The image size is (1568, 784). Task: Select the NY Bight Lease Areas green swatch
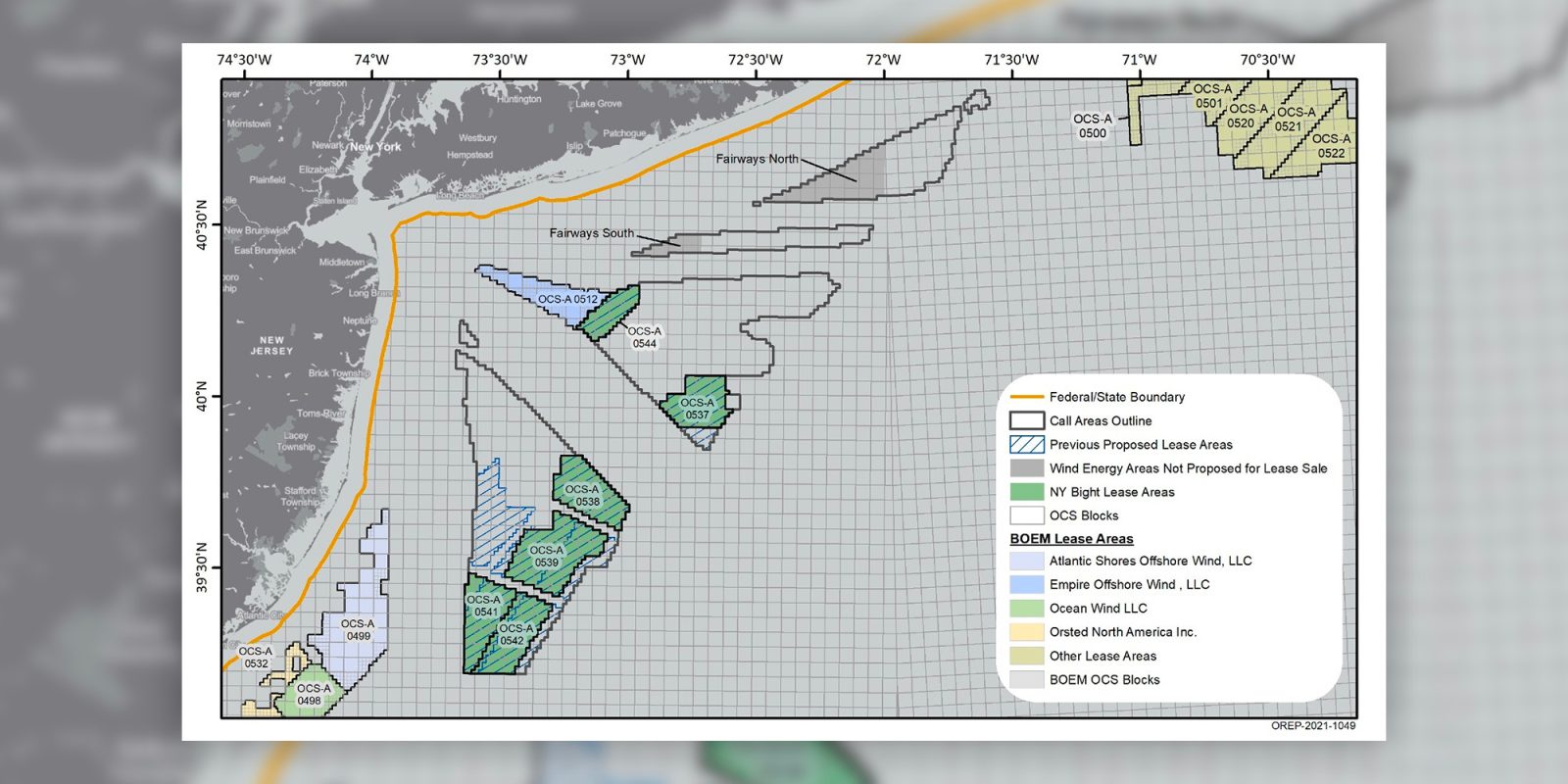point(1026,492)
